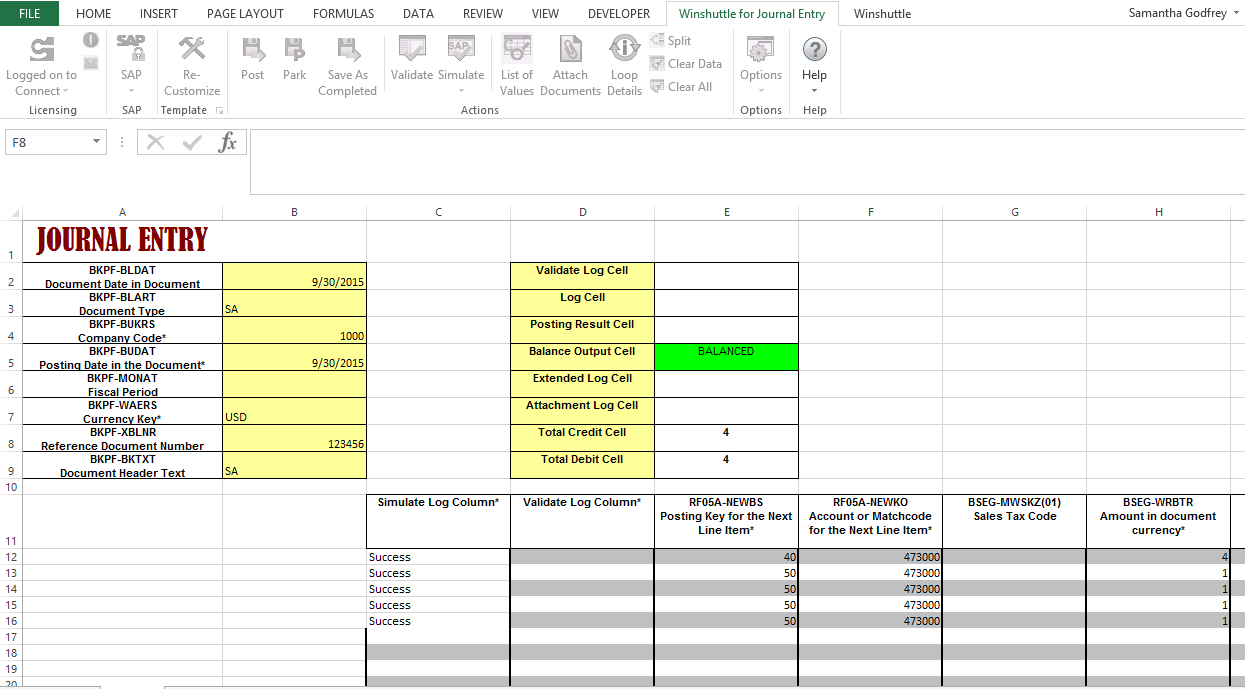Click the Select All corner of the sheet
This screenshot has height=689, width=1245.
(14, 212)
